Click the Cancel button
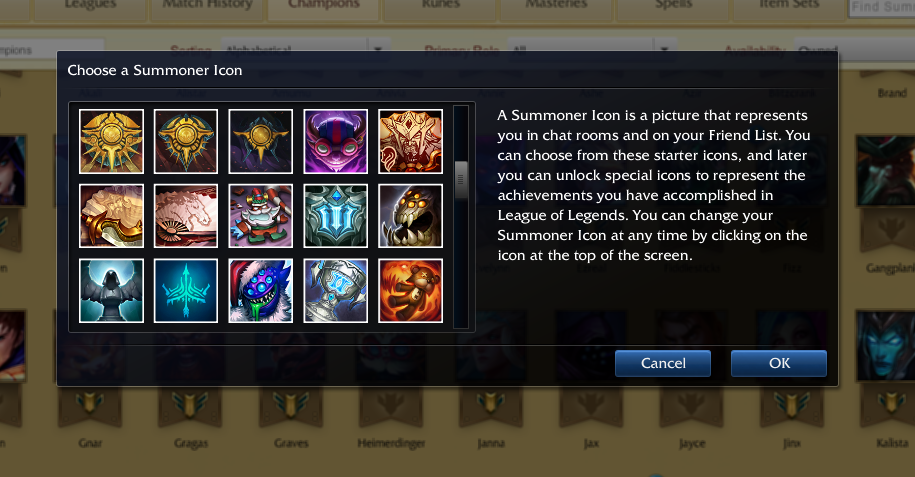915x477 pixels. tap(663, 363)
